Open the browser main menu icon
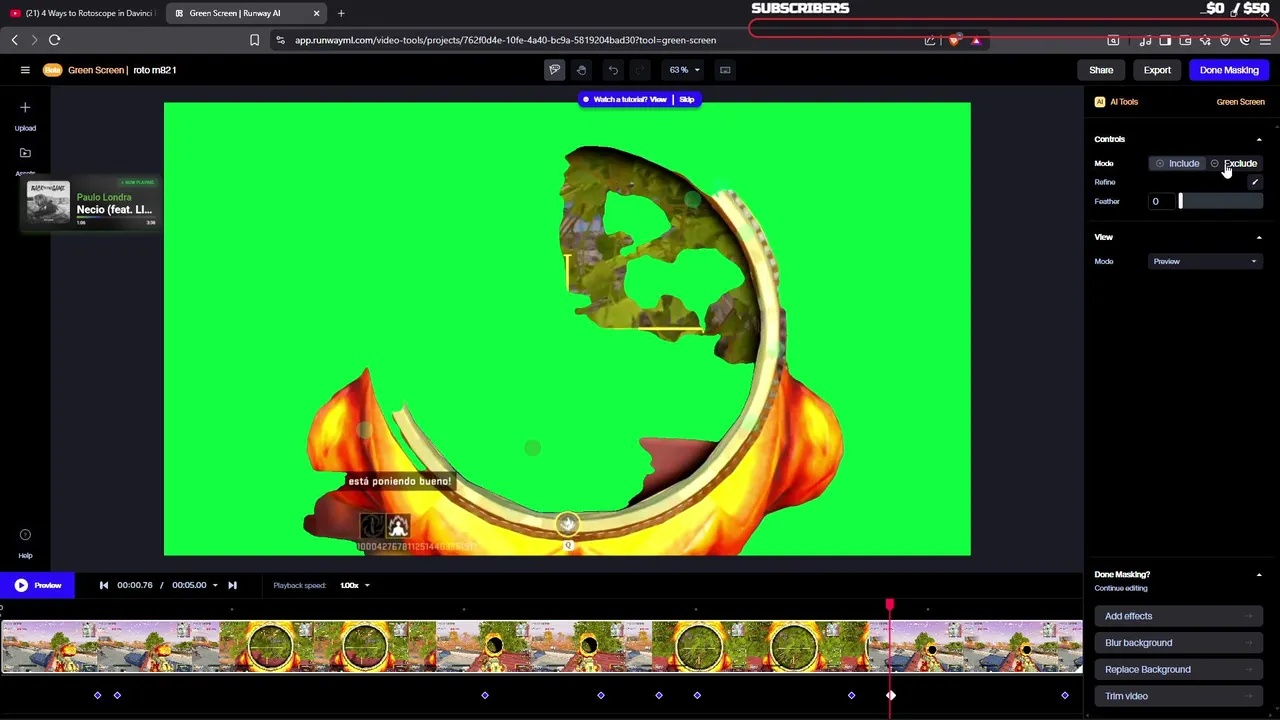Screen dimensions: 1280x720 [1265, 40]
